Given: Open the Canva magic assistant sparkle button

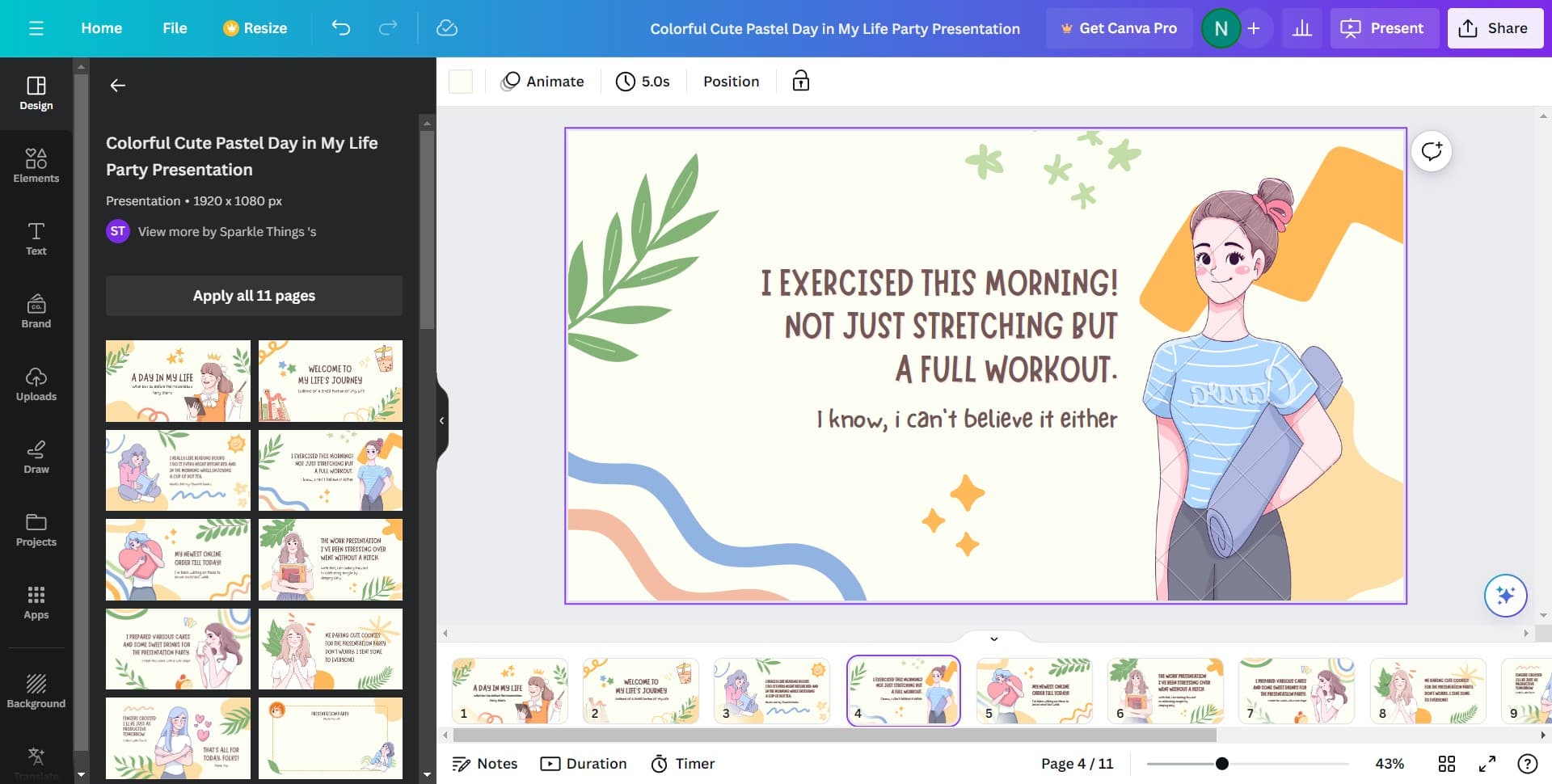Looking at the screenshot, I should point(1505,596).
